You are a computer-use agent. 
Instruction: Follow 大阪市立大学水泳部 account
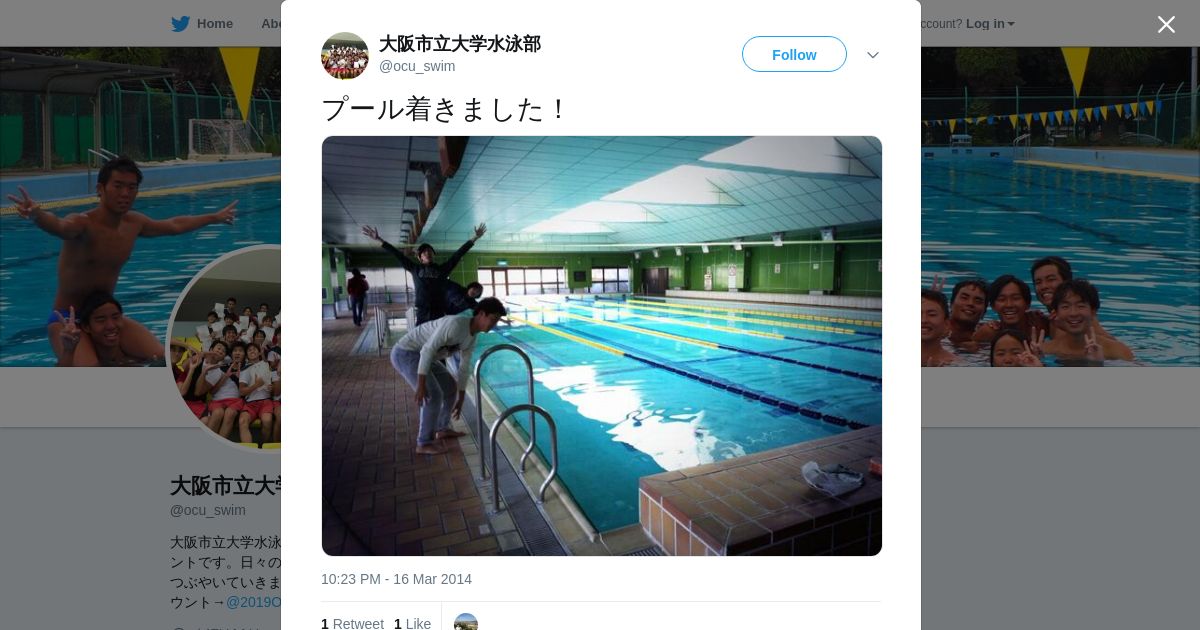[794, 54]
